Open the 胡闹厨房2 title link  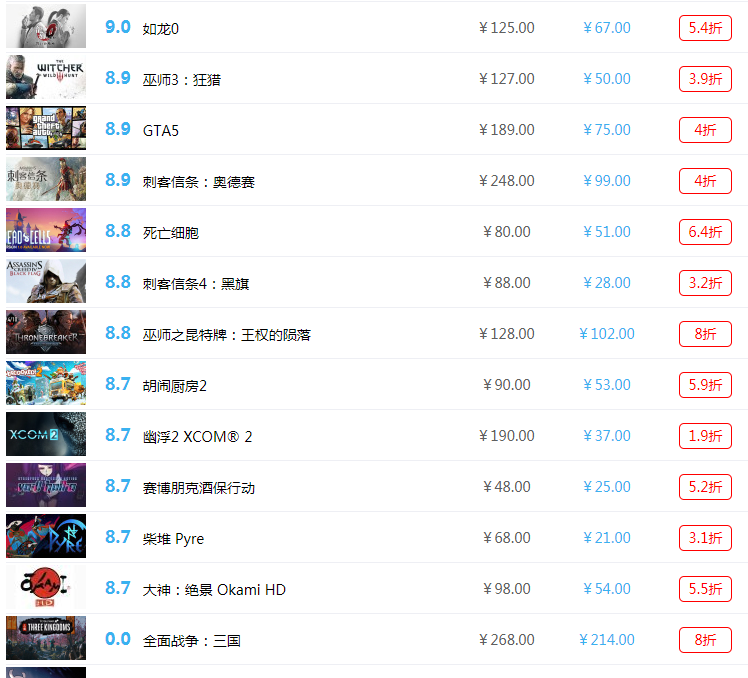[x=175, y=386]
